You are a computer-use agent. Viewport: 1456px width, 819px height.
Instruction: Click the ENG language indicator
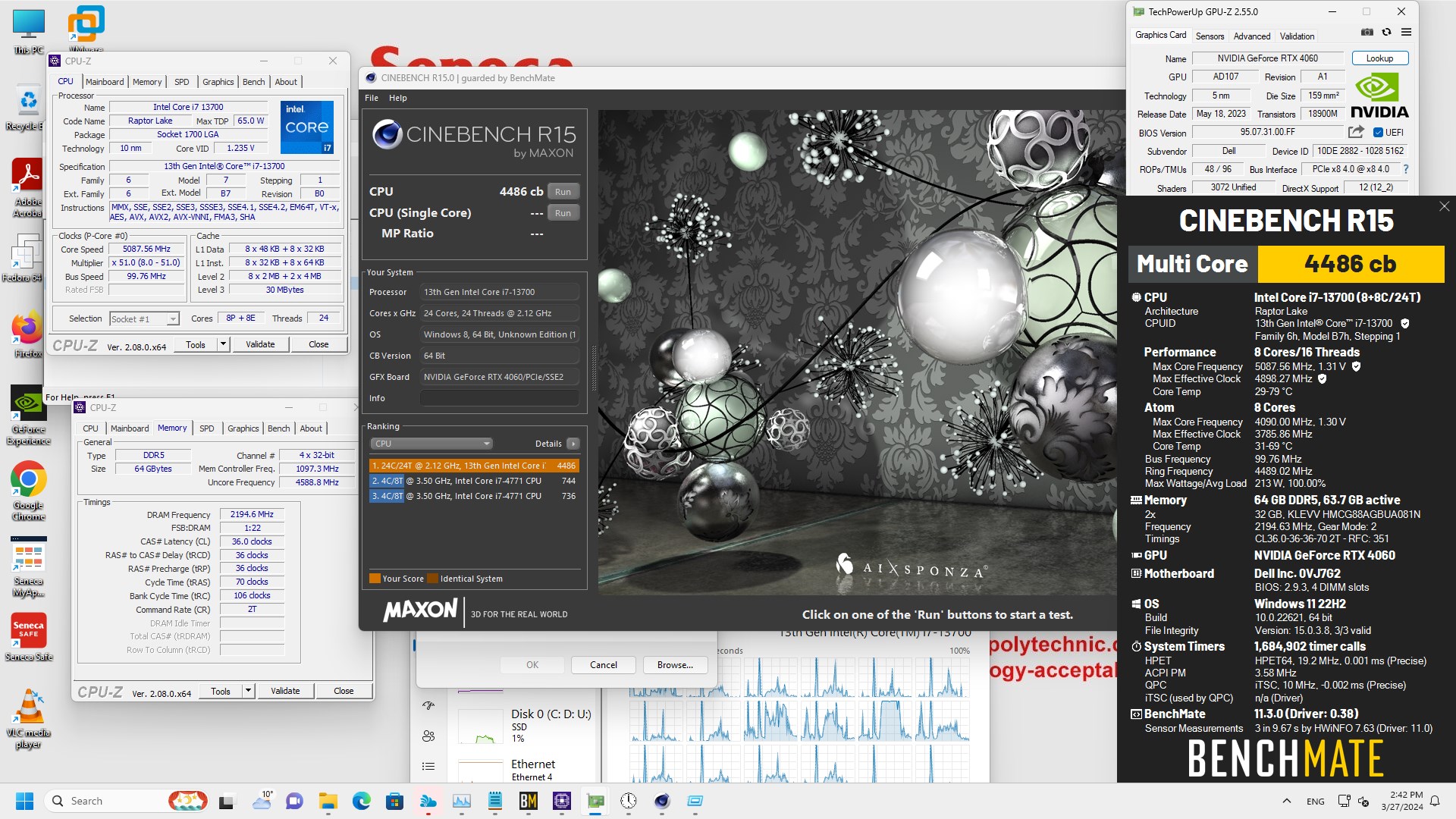pyautogui.click(x=1316, y=801)
